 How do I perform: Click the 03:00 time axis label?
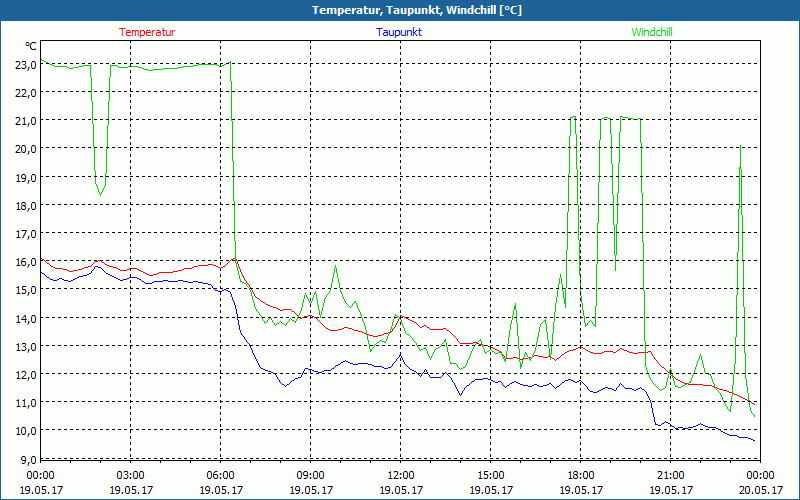tap(131, 476)
